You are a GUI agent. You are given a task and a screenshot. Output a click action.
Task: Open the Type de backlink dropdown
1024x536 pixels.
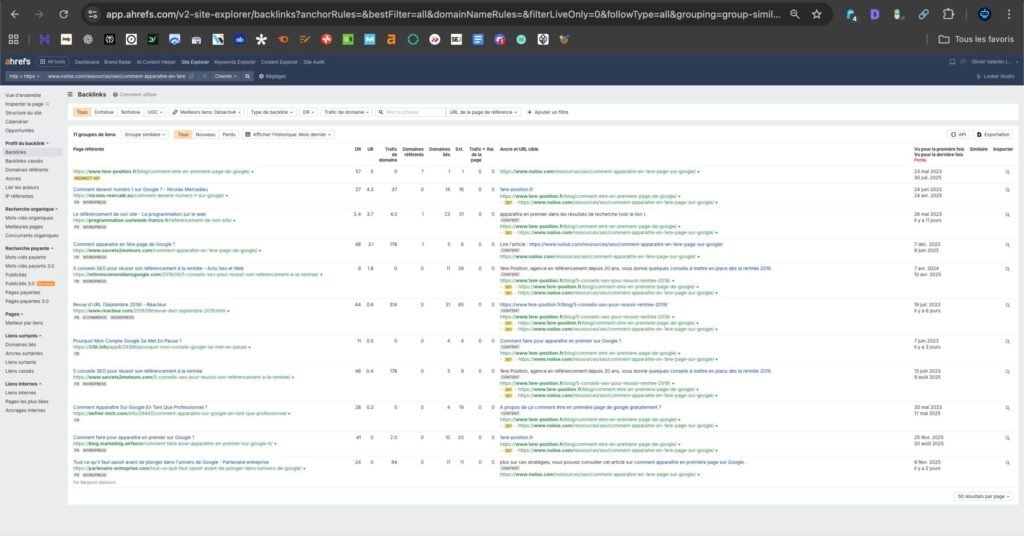pos(270,112)
